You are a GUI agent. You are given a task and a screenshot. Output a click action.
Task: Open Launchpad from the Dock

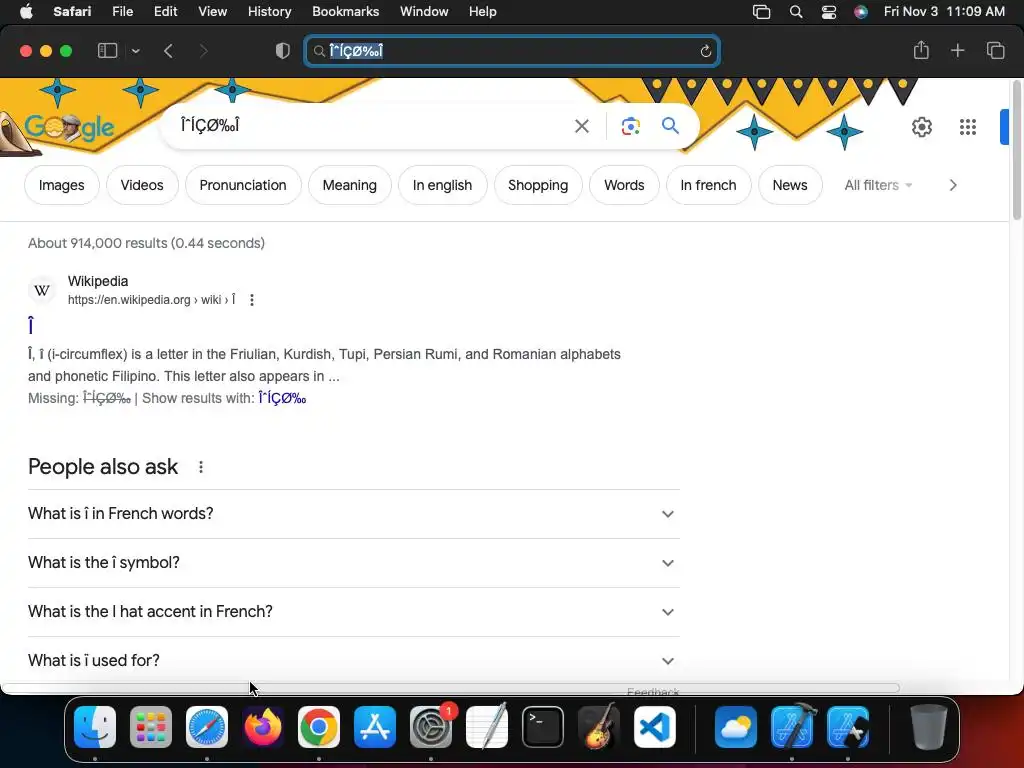click(x=151, y=727)
